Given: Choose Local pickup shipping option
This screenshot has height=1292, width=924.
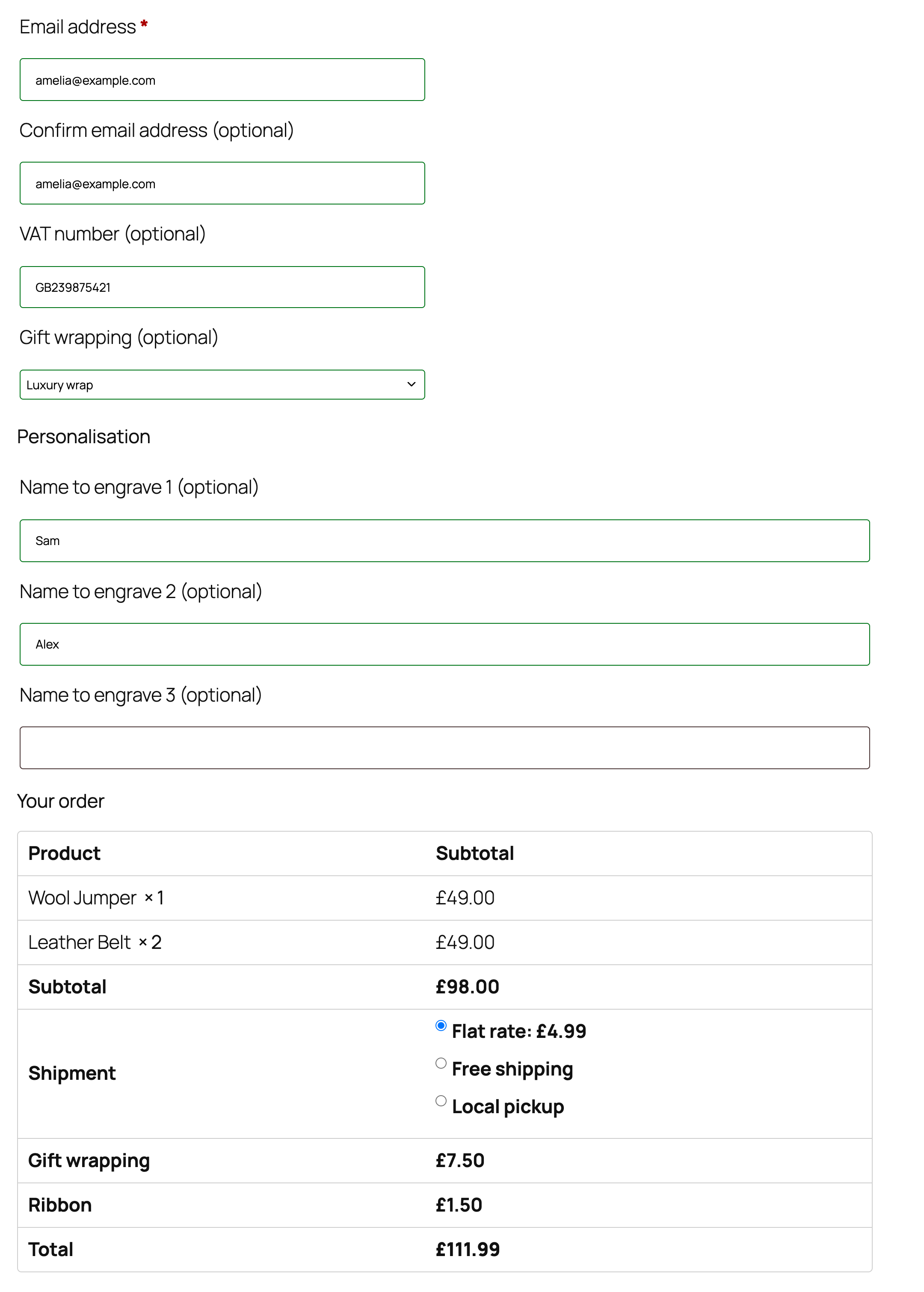Looking at the screenshot, I should [x=440, y=1100].
